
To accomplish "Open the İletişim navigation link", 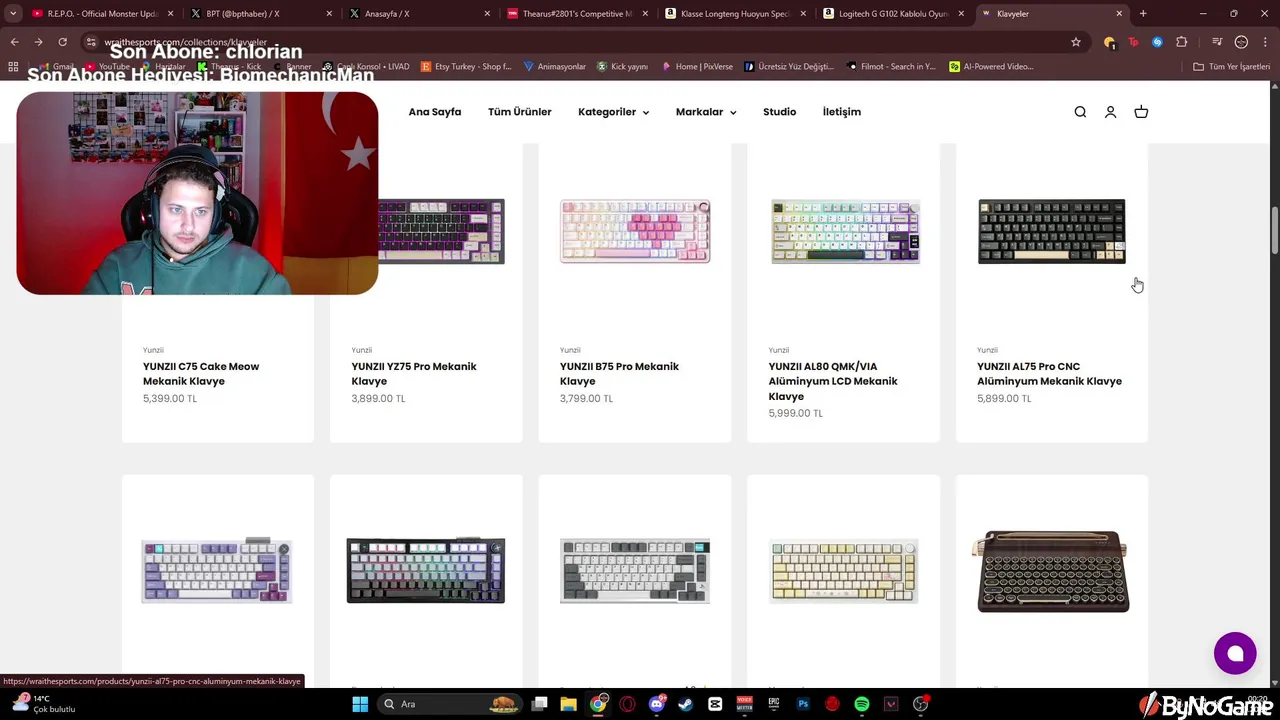I will pos(841,112).
